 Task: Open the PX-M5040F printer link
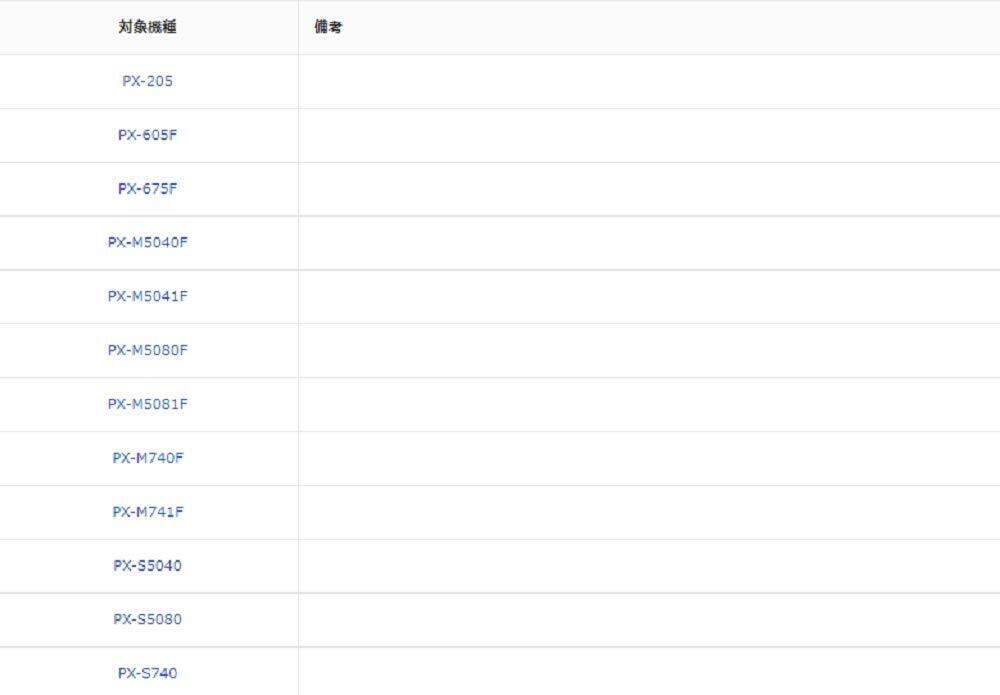coord(147,242)
